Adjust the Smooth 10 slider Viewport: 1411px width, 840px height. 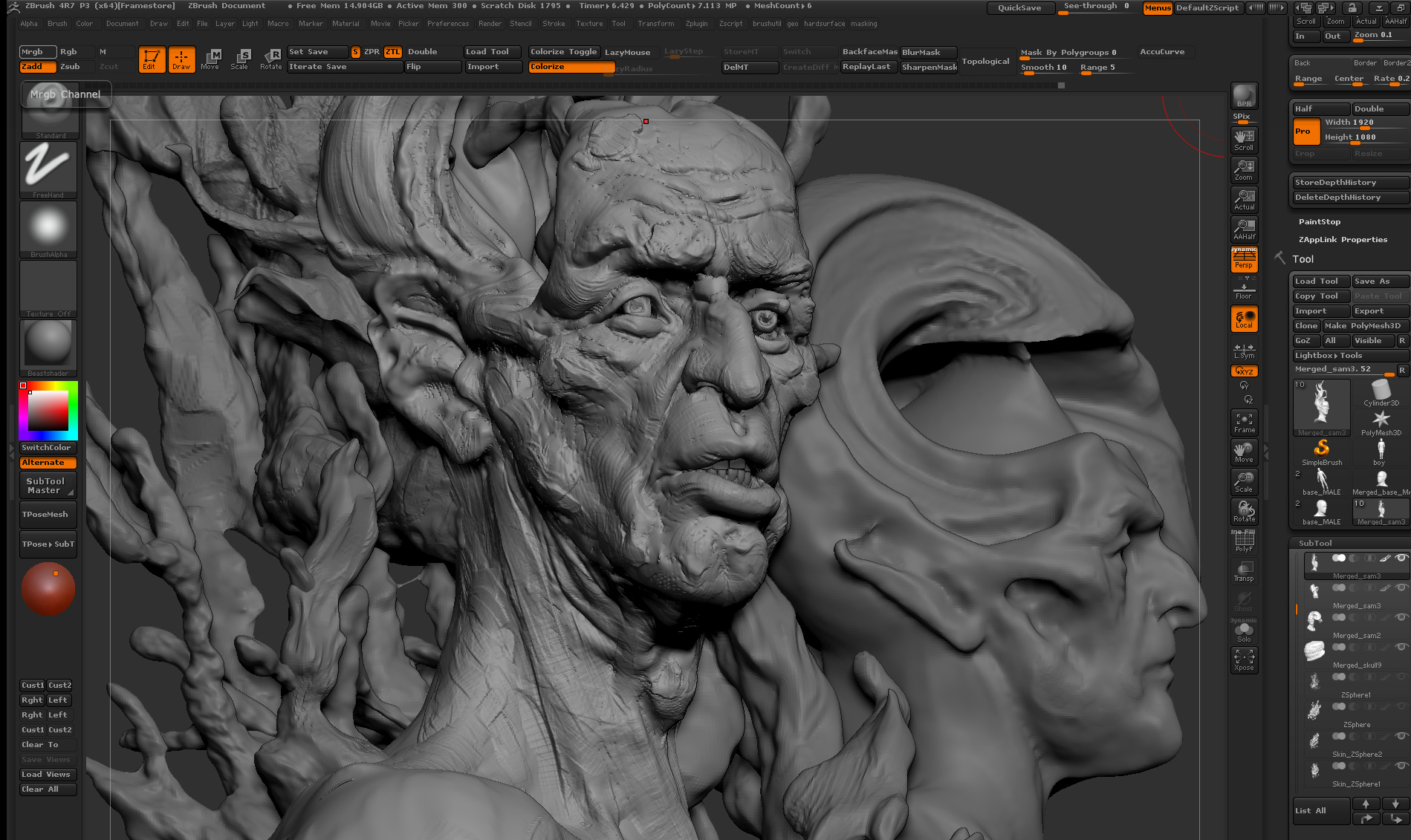click(1046, 68)
